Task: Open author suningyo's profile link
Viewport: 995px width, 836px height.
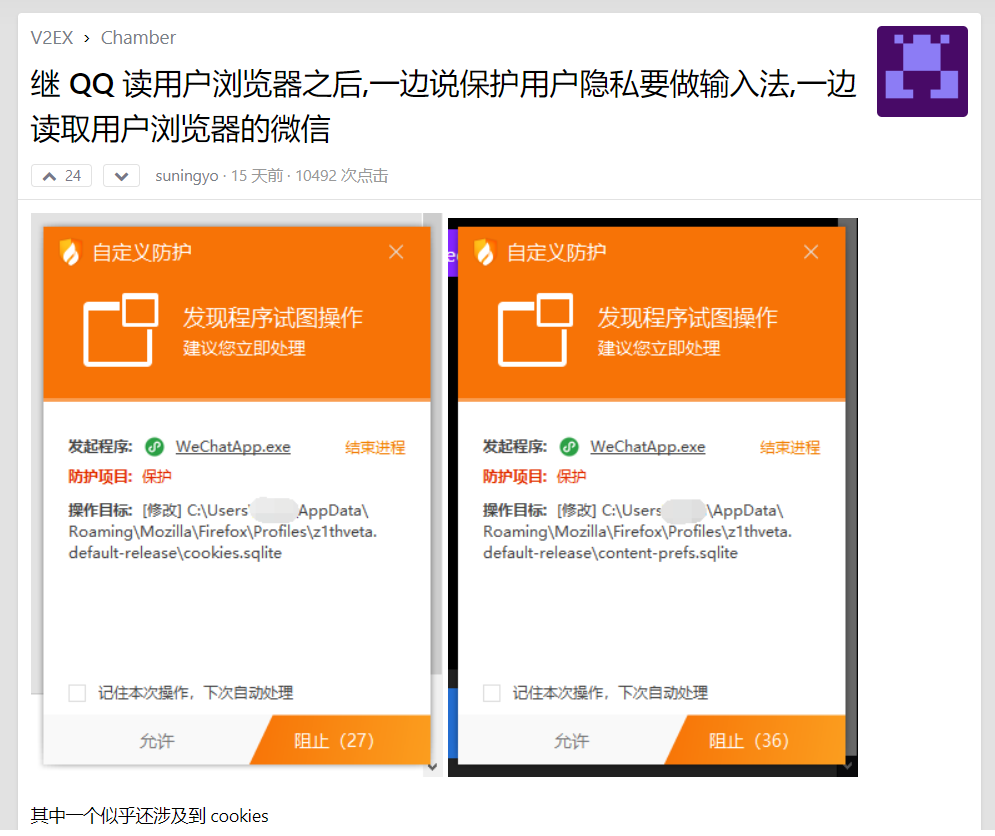Action: pyautogui.click(x=187, y=176)
